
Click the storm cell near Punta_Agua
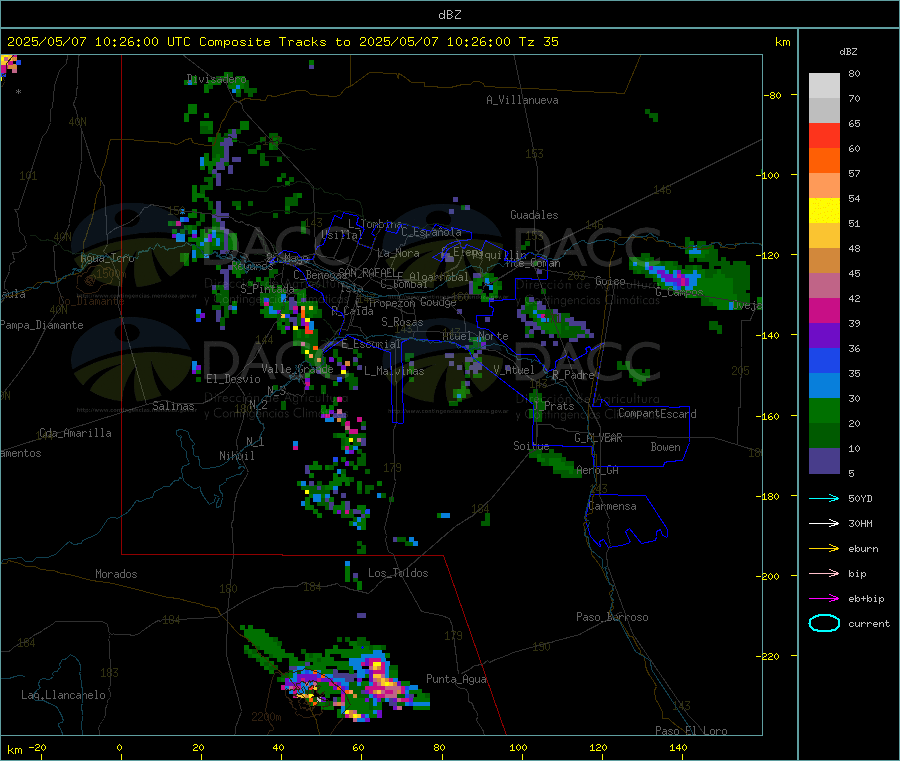[x=383, y=683]
